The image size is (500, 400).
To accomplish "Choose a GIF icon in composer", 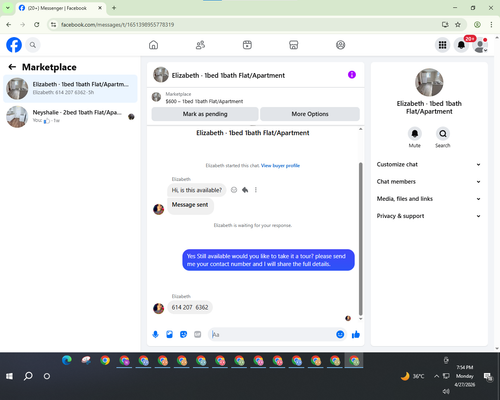I will 197,334.
